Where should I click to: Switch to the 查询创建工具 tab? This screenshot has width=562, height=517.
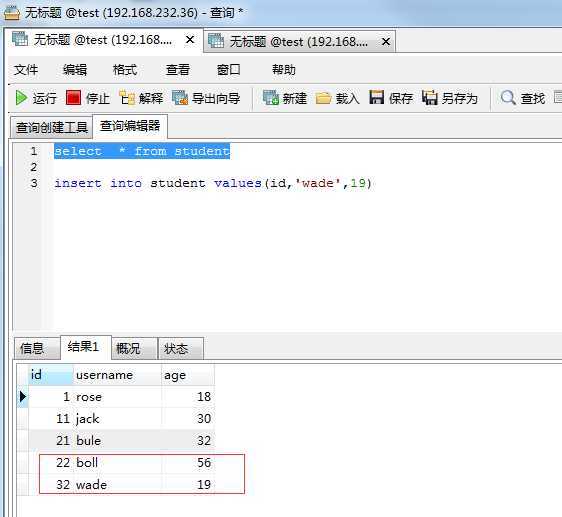point(52,127)
